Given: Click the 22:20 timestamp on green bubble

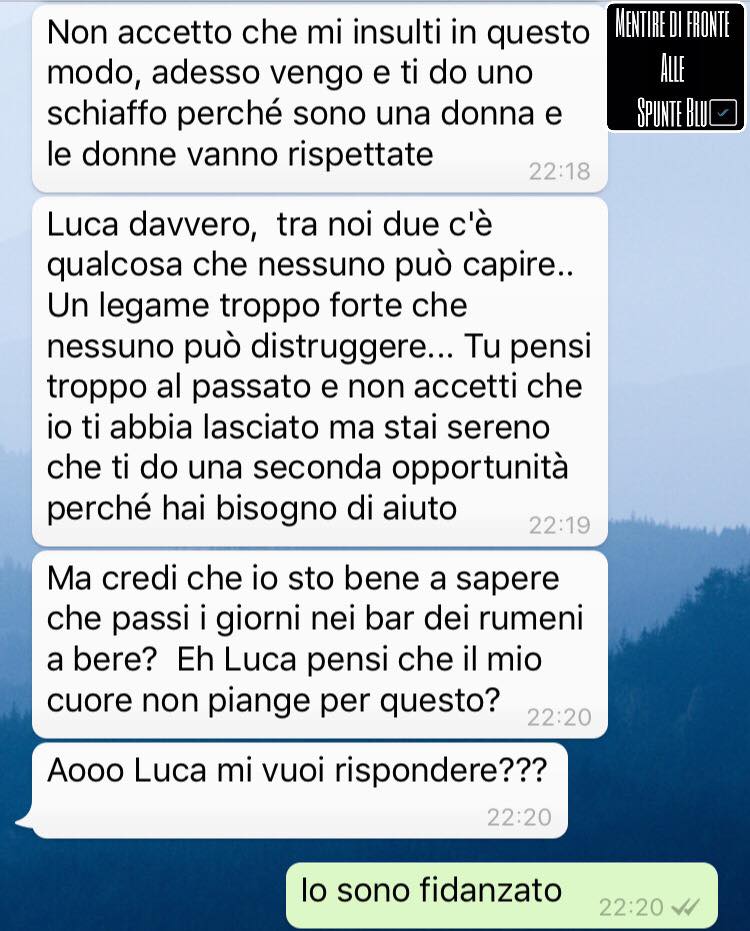Looking at the screenshot, I should click(x=631, y=907).
